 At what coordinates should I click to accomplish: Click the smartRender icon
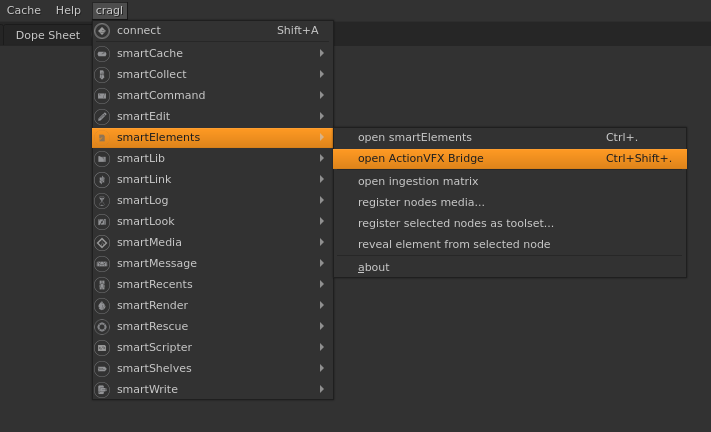pyautogui.click(x=102, y=306)
